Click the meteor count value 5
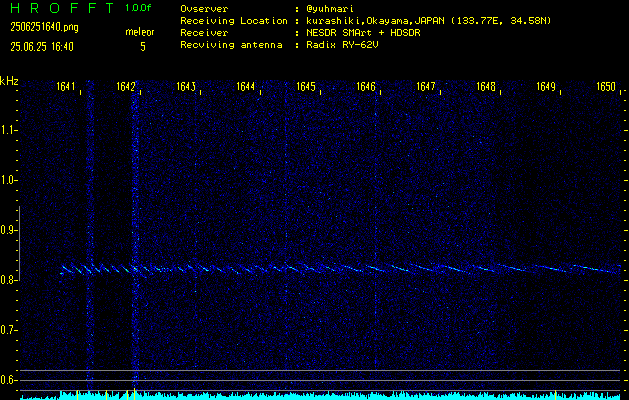Screen dimensions: 629x400 tap(143, 47)
